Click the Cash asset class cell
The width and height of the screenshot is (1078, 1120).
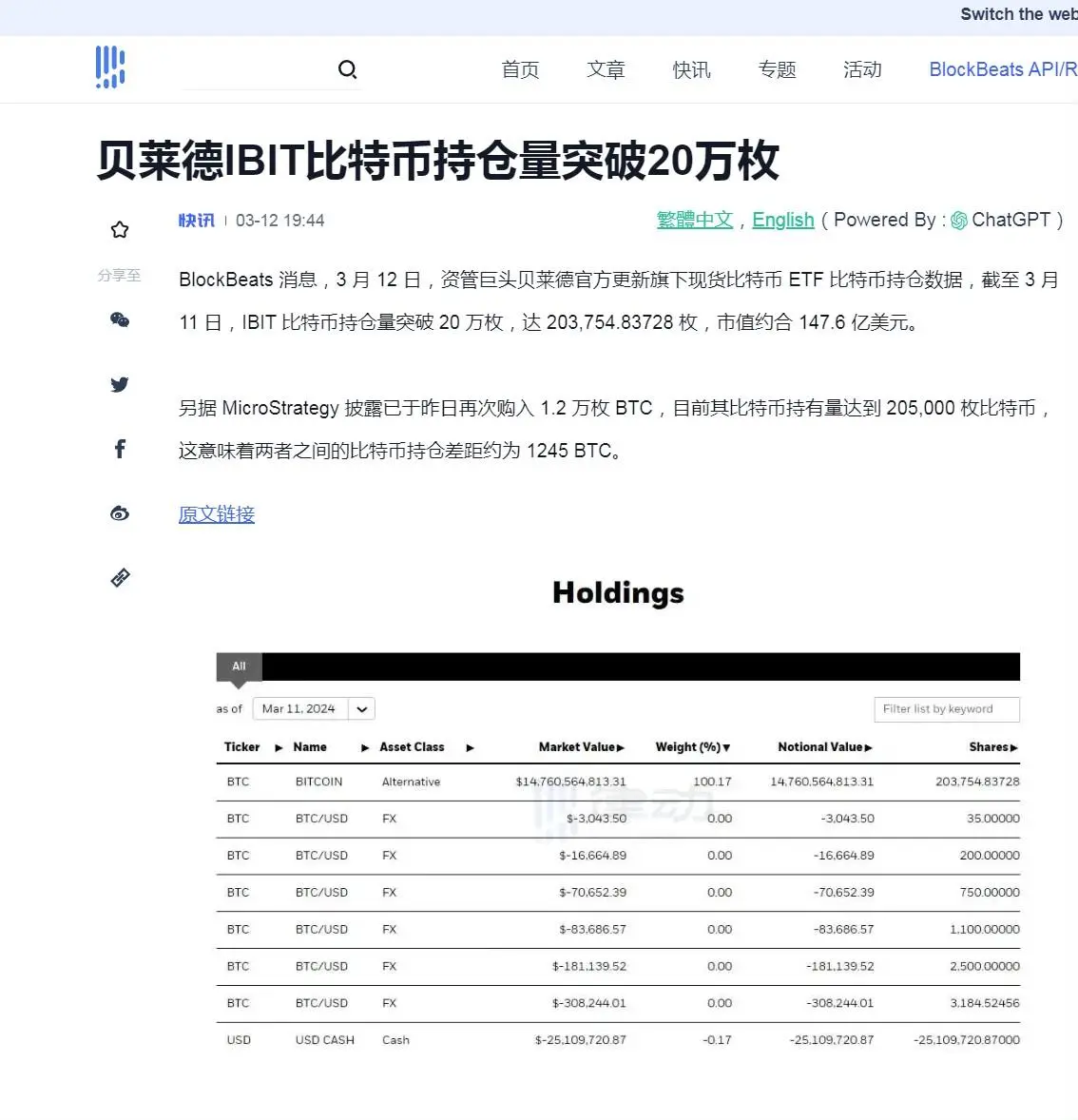point(395,1040)
